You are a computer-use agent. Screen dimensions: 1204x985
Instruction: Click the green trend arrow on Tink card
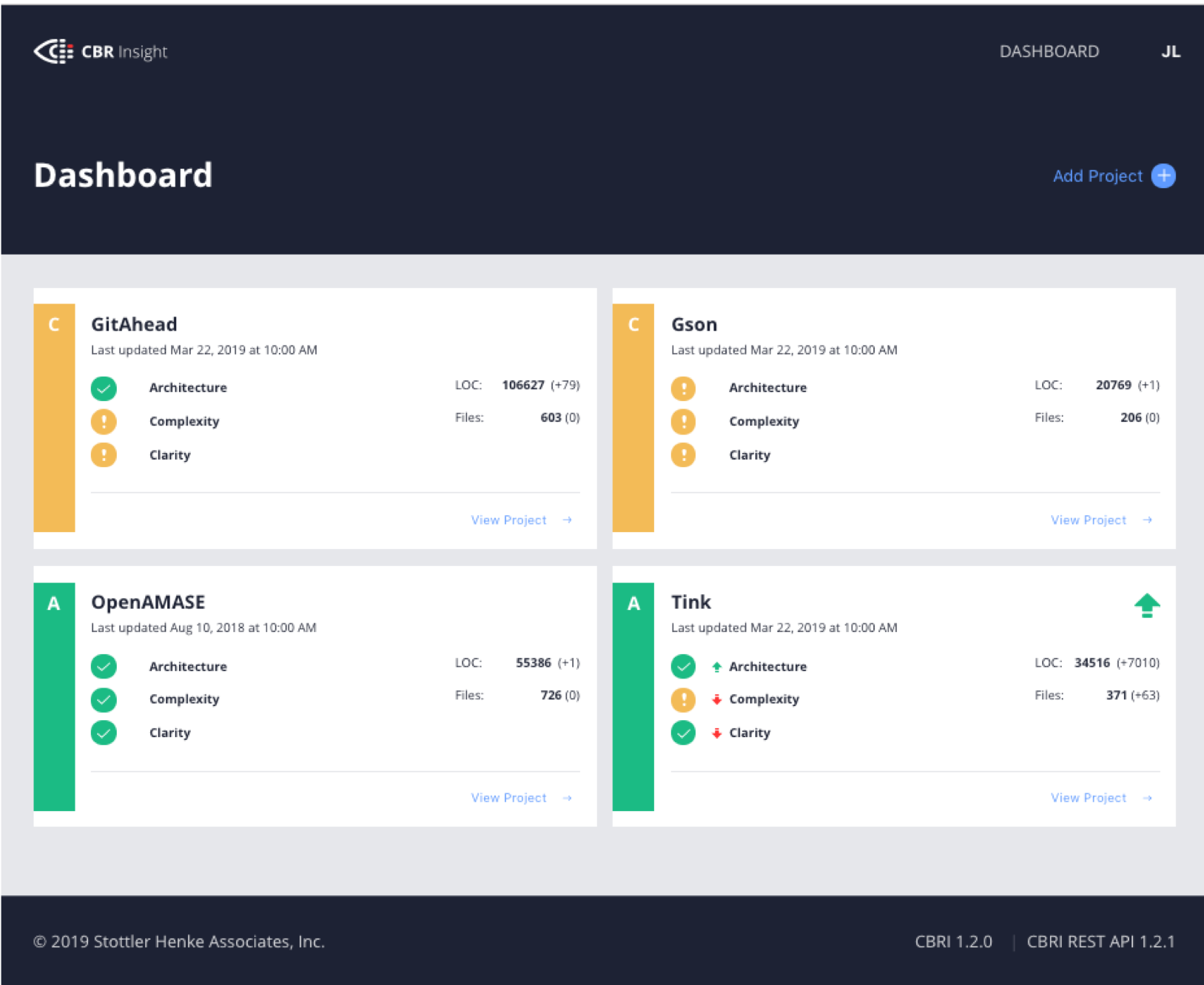pyautogui.click(x=1147, y=605)
